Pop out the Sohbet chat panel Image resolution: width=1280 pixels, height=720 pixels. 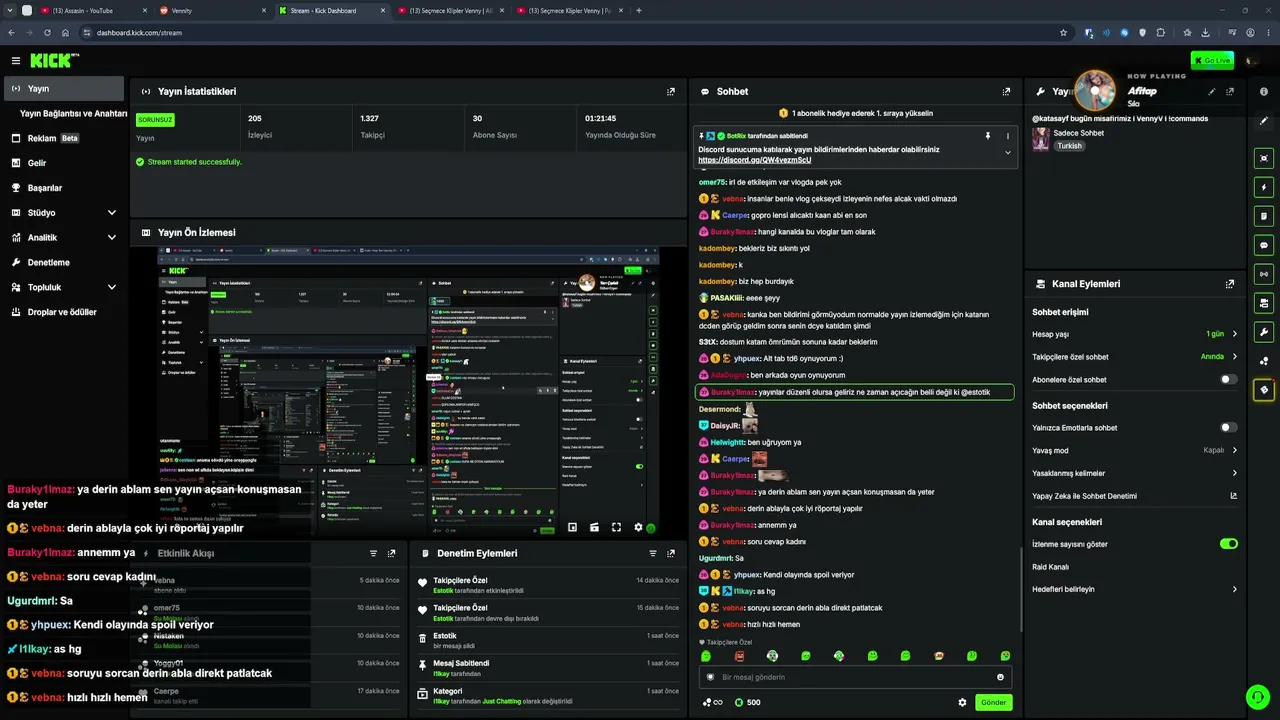tap(1006, 91)
